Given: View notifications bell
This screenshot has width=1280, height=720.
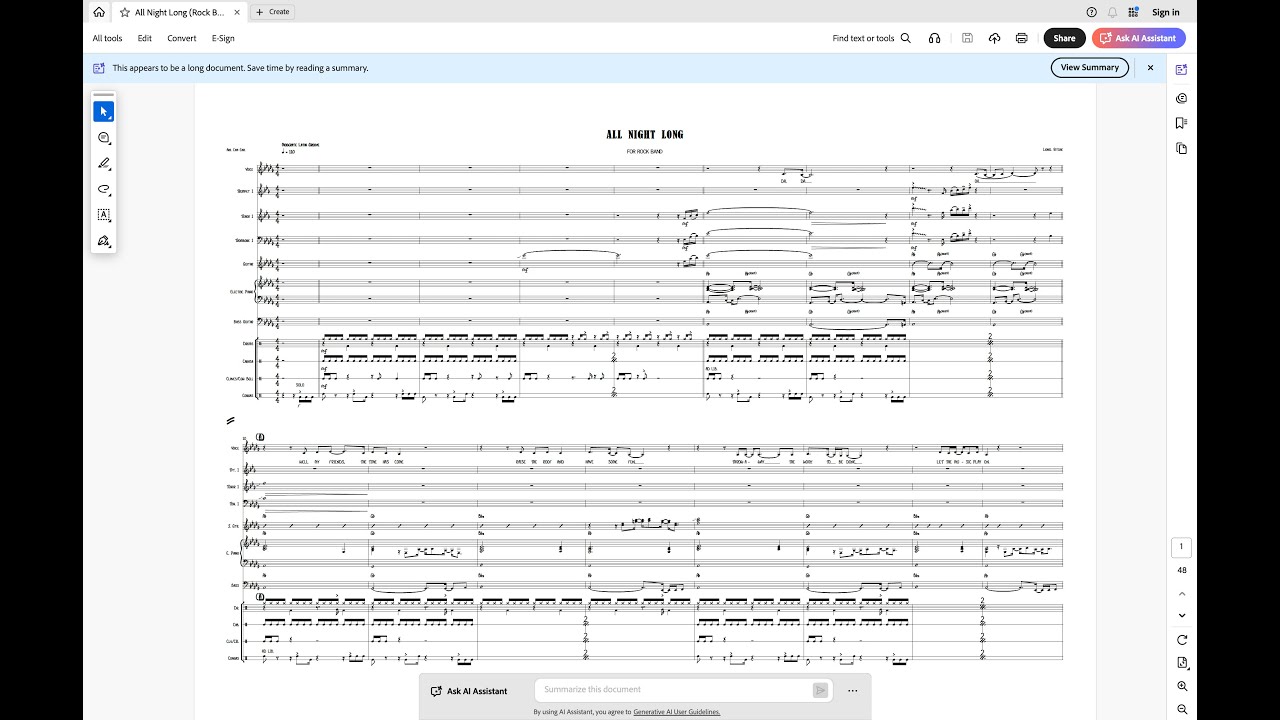Looking at the screenshot, I should pos(1113,12).
